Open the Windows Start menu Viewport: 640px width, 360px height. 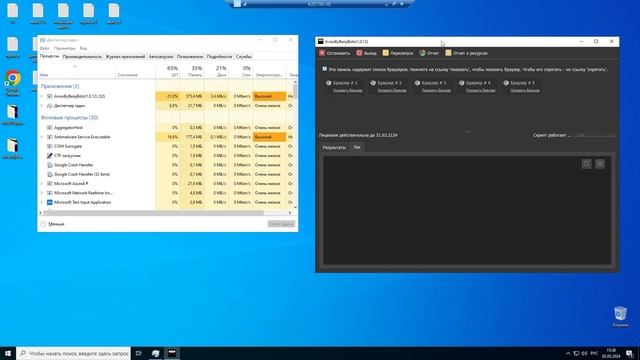tap(8, 353)
